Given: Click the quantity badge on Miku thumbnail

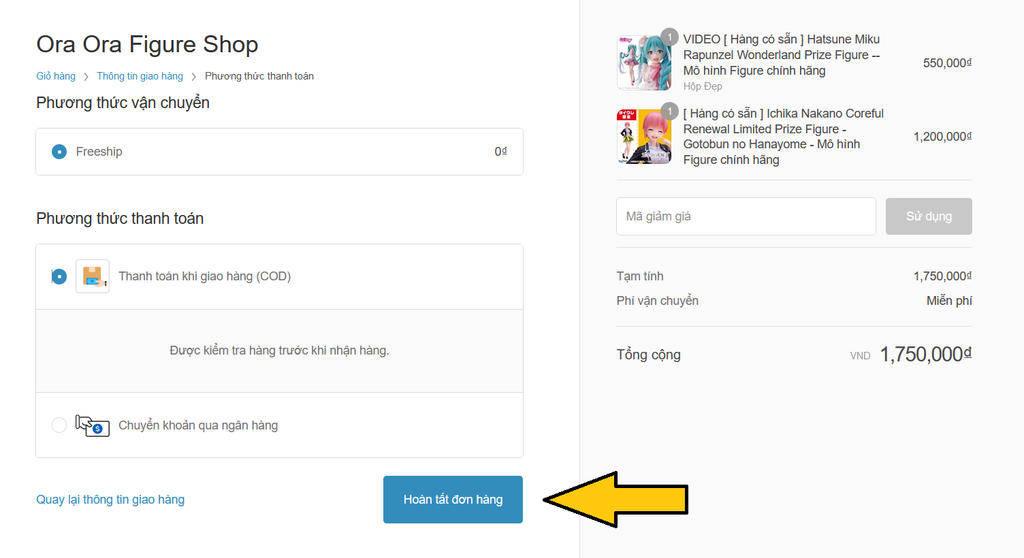Looking at the screenshot, I should (x=670, y=36).
